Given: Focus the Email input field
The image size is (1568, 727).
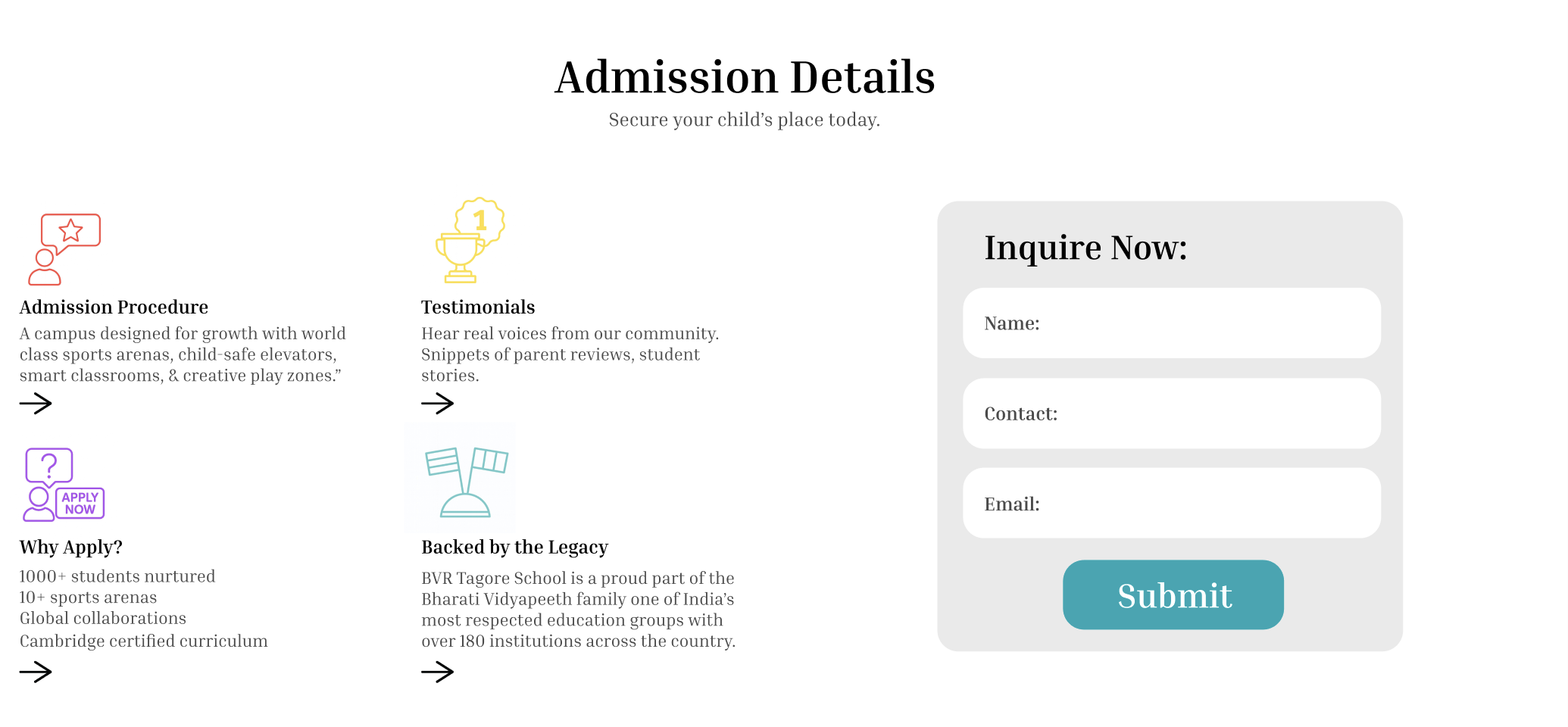Looking at the screenshot, I should tap(1171, 504).
